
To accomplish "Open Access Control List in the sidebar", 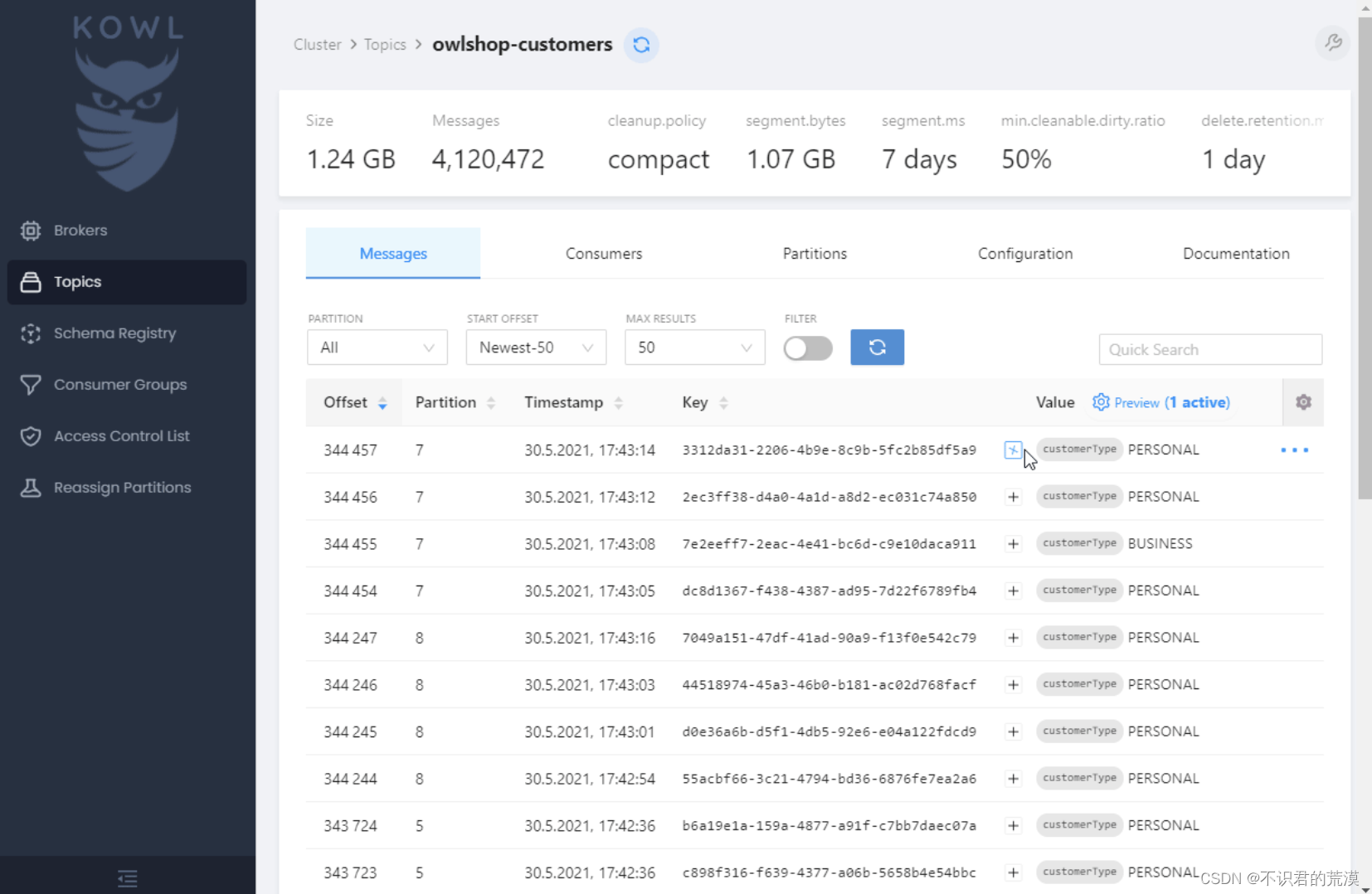I will [x=122, y=436].
